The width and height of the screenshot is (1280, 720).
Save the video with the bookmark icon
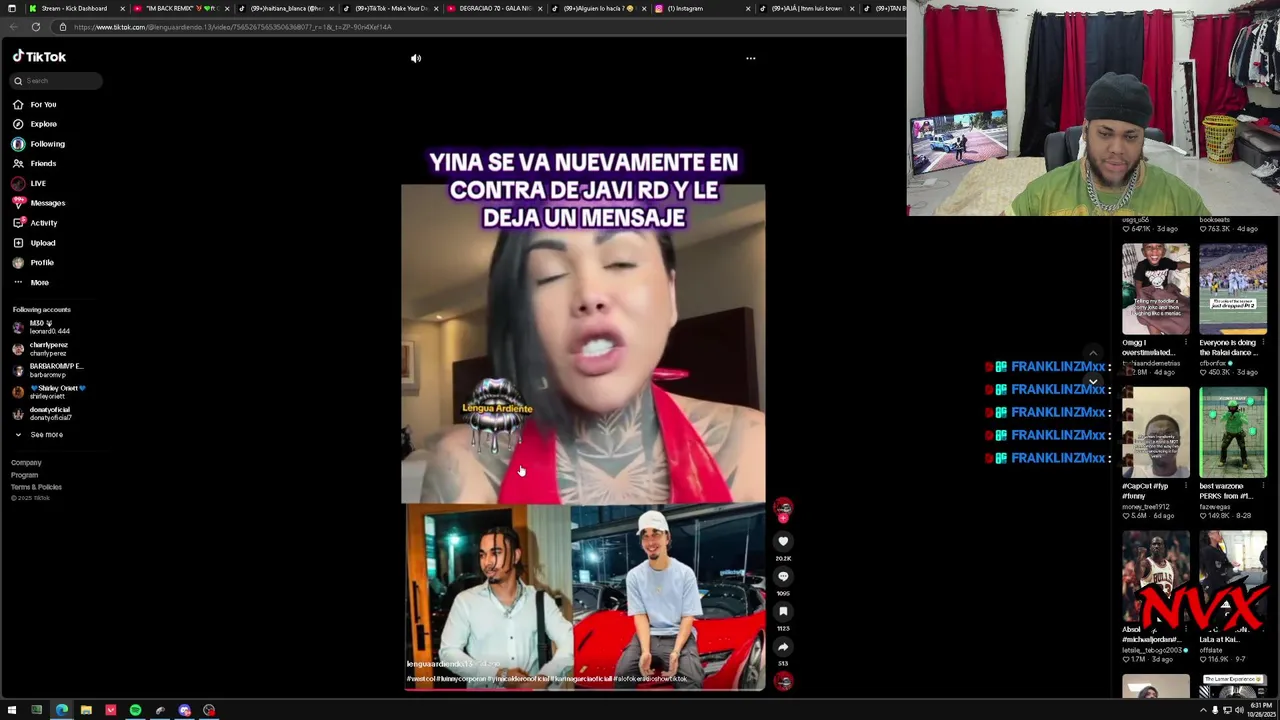tap(783, 612)
